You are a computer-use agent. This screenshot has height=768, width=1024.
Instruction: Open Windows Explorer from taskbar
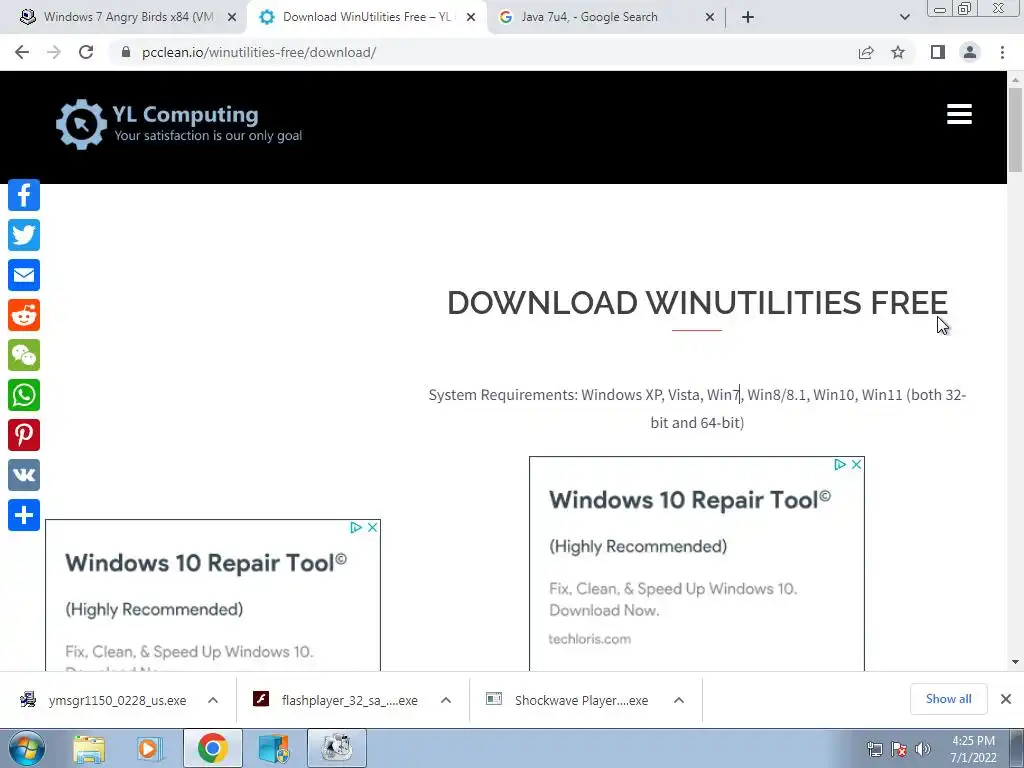pyautogui.click(x=89, y=749)
